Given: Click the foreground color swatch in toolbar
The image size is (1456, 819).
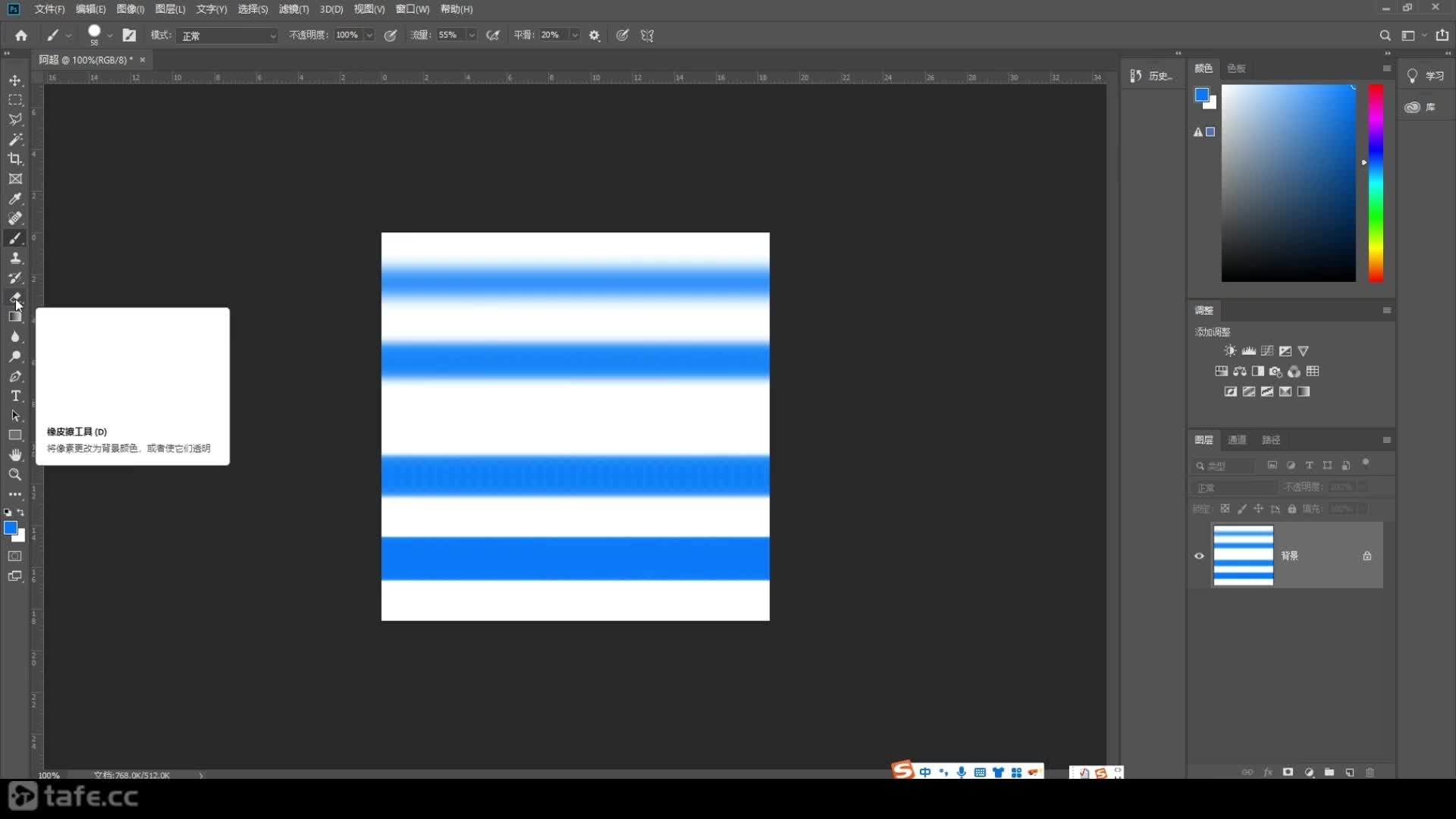Looking at the screenshot, I should tap(11, 528).
